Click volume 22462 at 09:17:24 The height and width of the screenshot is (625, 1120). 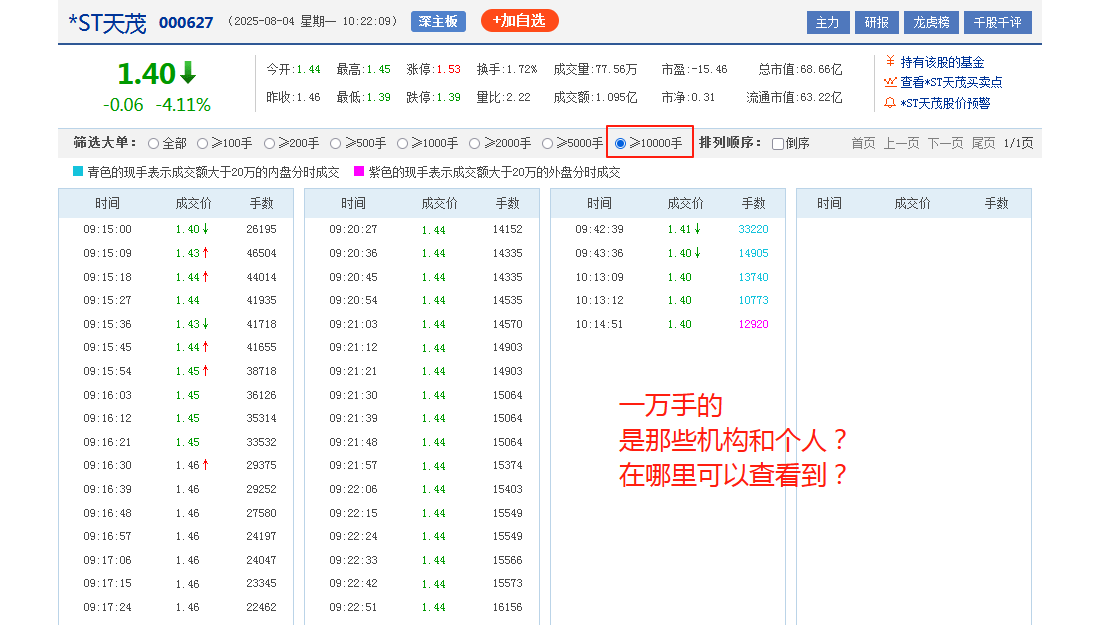click(261, 607)
